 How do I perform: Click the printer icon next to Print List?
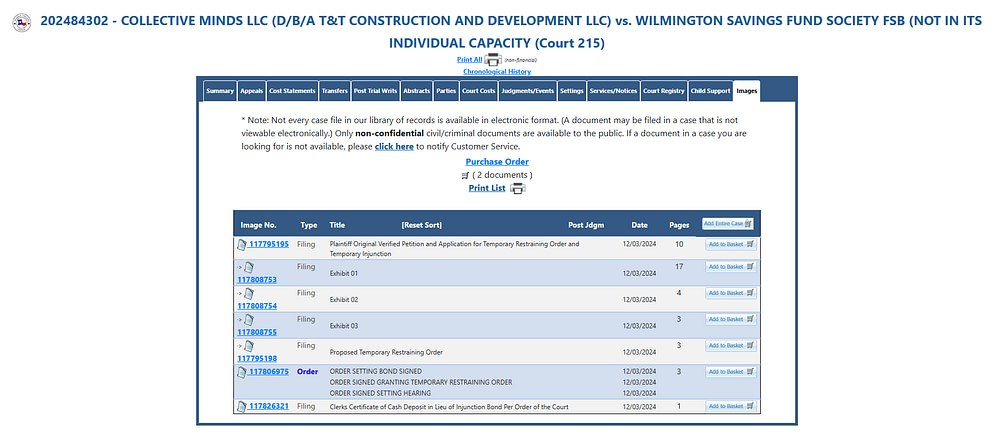tap(517, 189)
